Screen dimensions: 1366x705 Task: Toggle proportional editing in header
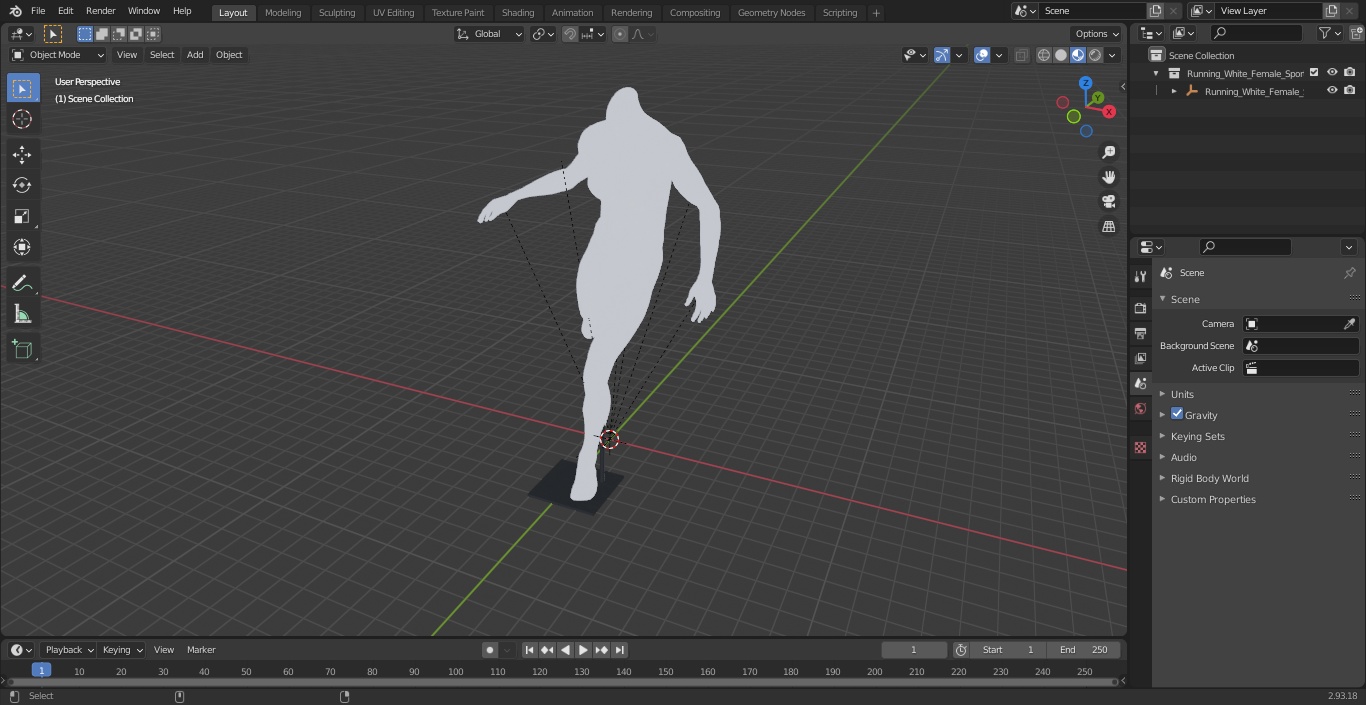620,34
